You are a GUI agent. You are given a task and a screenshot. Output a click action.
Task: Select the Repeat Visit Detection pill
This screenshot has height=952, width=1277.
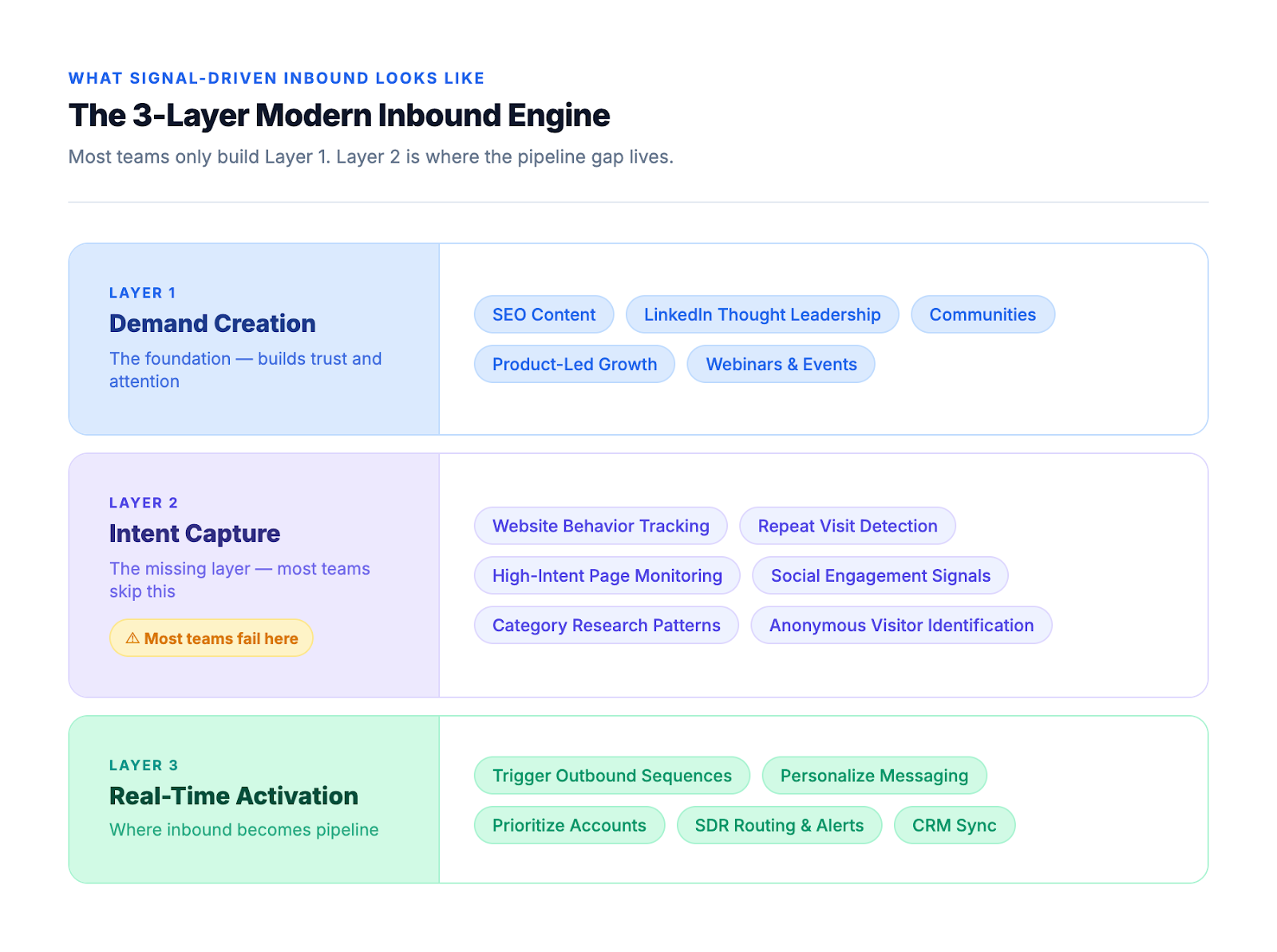[x=848, y=526]
